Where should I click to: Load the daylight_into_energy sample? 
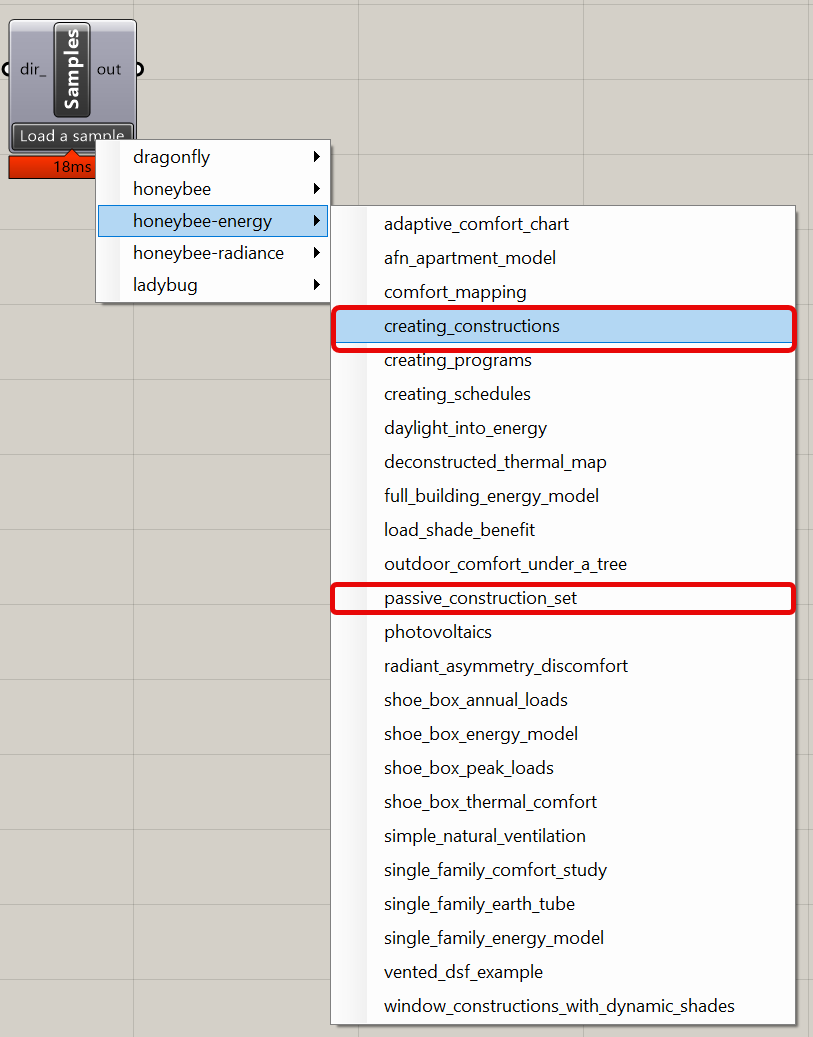pyautogui.click(x=563, y=429)
